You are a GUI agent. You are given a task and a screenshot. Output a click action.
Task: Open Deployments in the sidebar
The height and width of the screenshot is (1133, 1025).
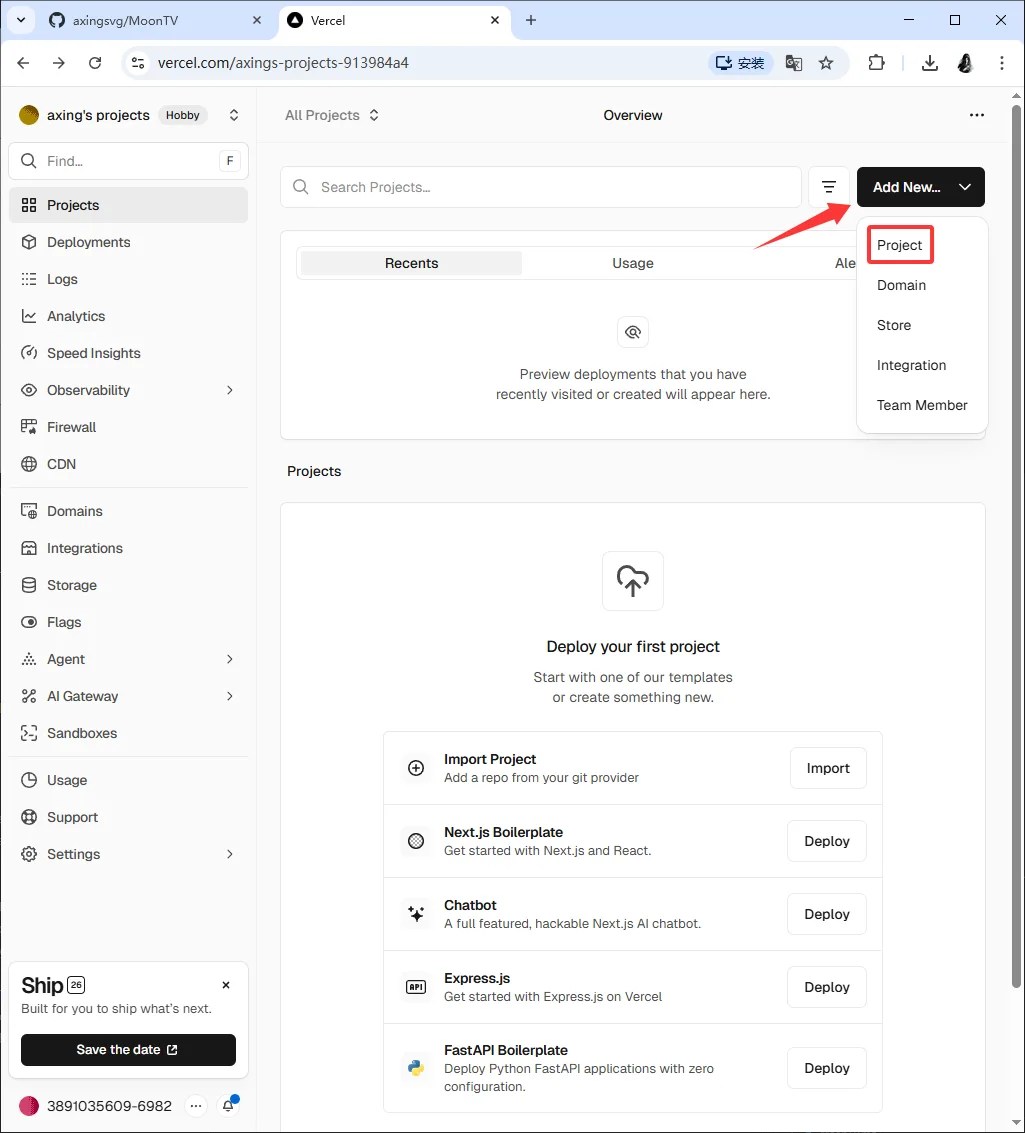click(128, 242)
